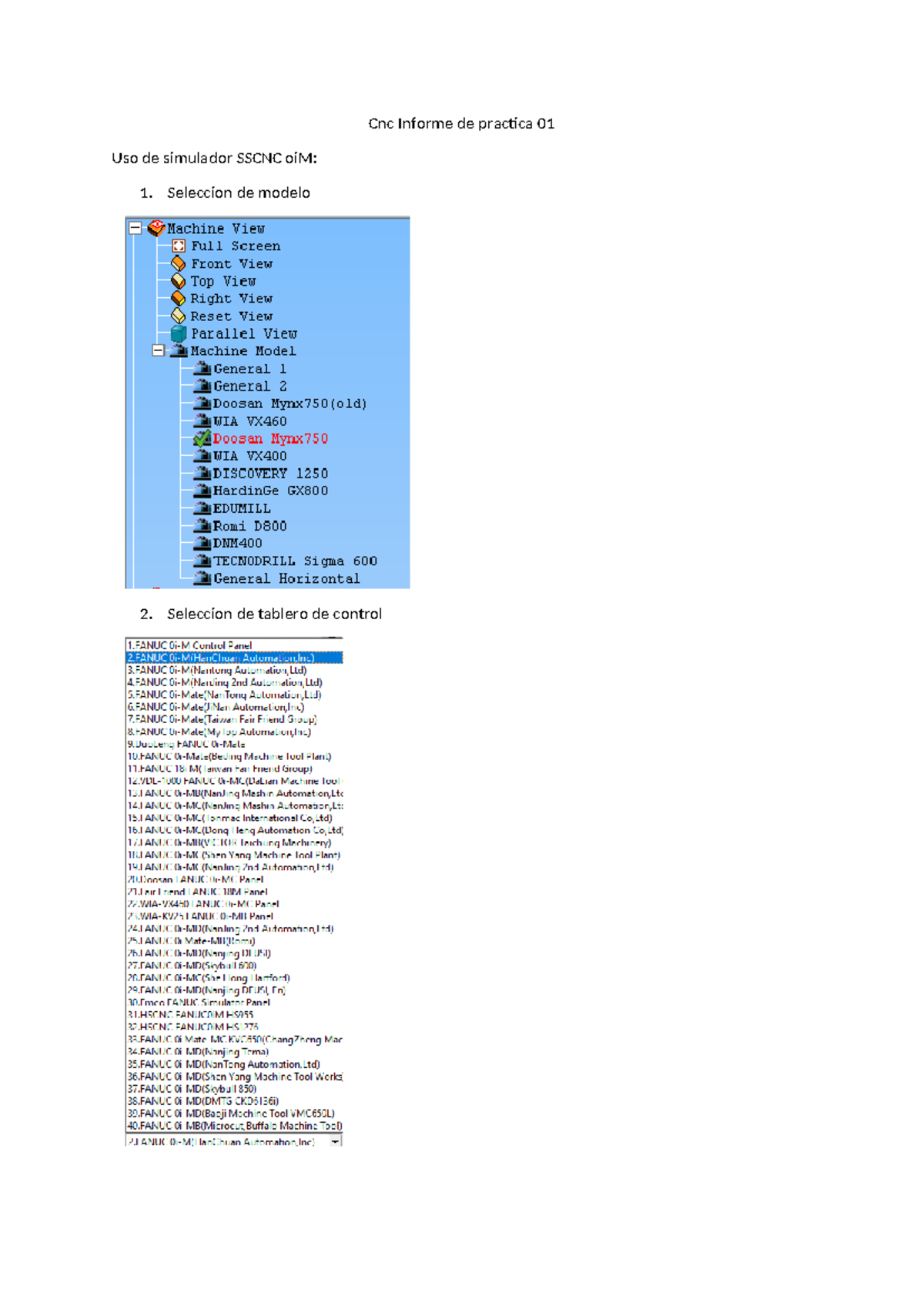Select 1.FANUC 0i-M Control Panel entry
924x1306 pixels.
[x=189, y=645]
